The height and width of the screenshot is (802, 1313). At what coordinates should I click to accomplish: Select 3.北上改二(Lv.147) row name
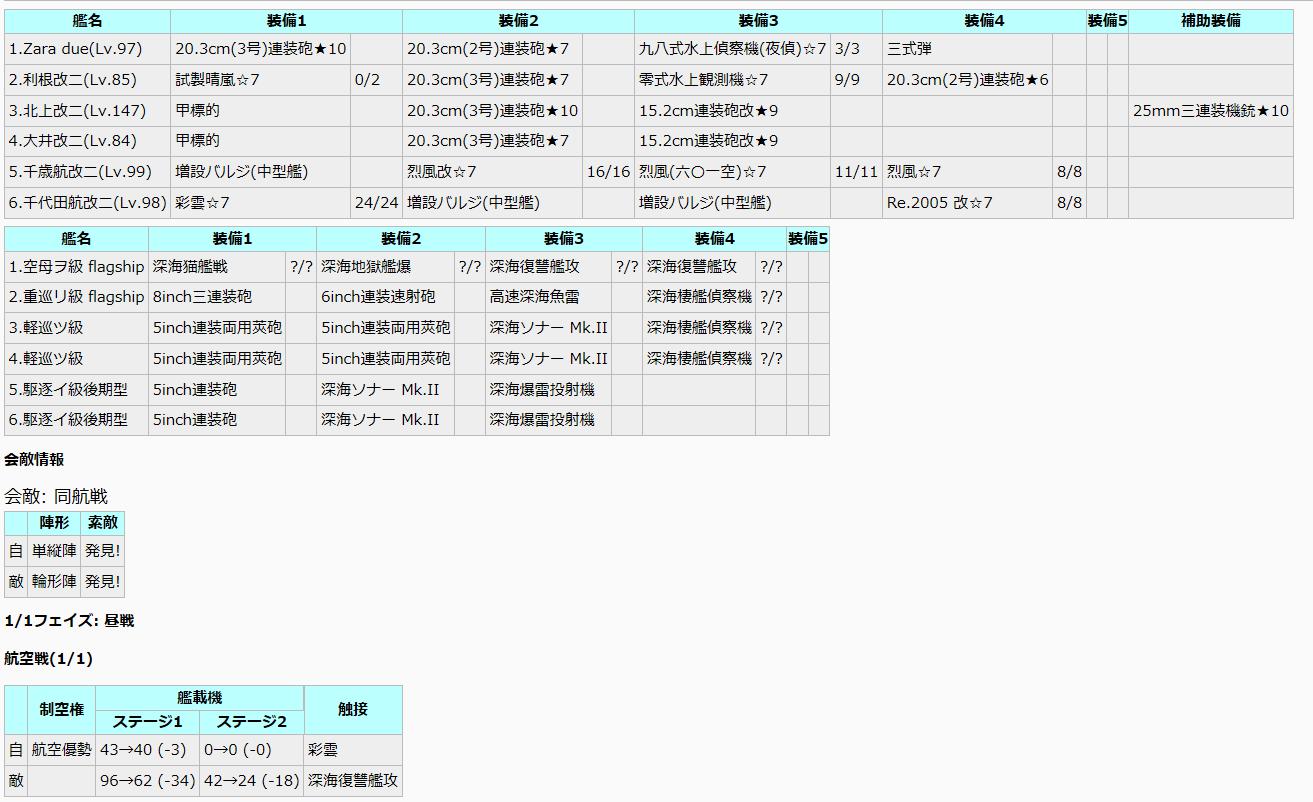click(x=87, y=111)
